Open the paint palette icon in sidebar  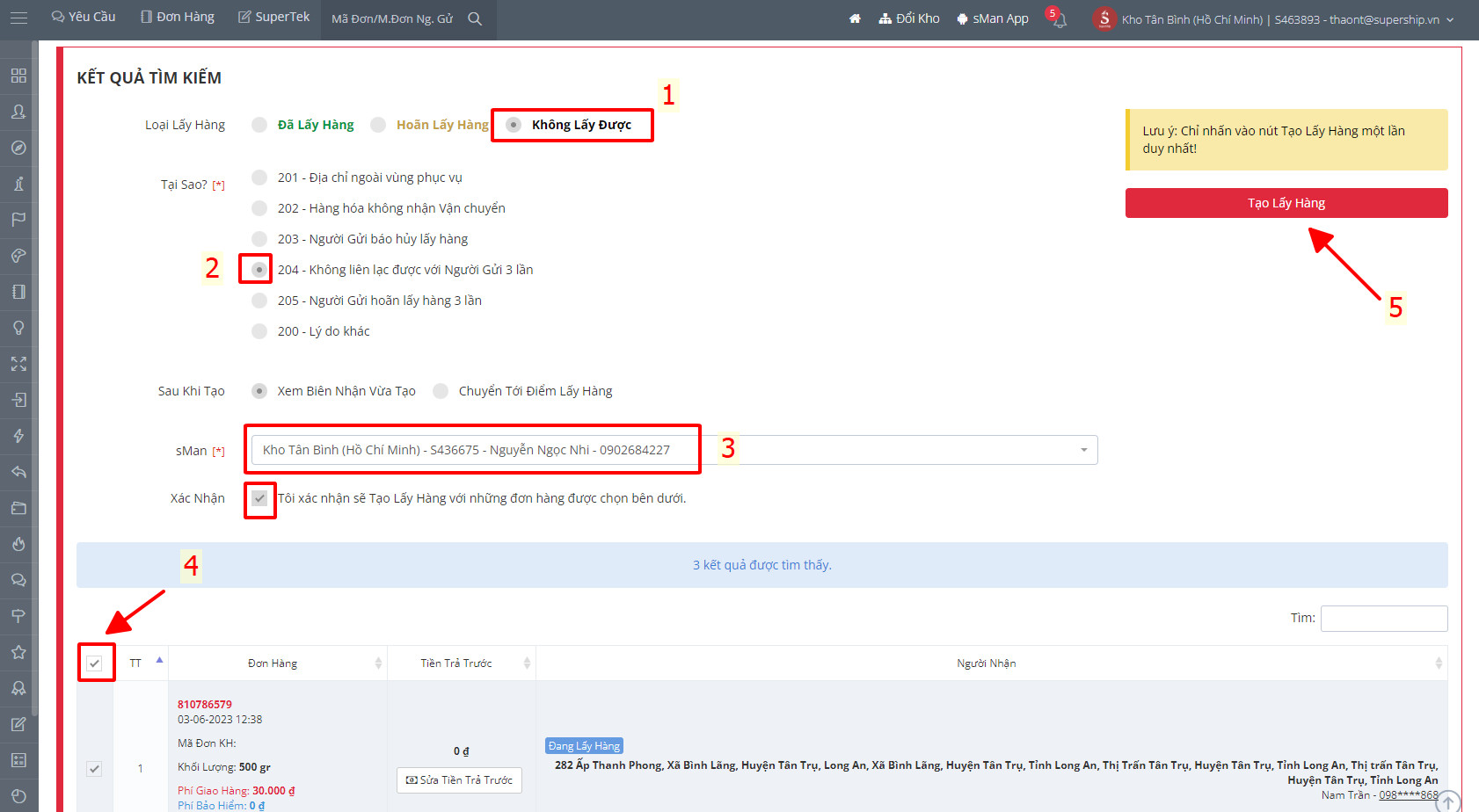click(x=18, y=256)
